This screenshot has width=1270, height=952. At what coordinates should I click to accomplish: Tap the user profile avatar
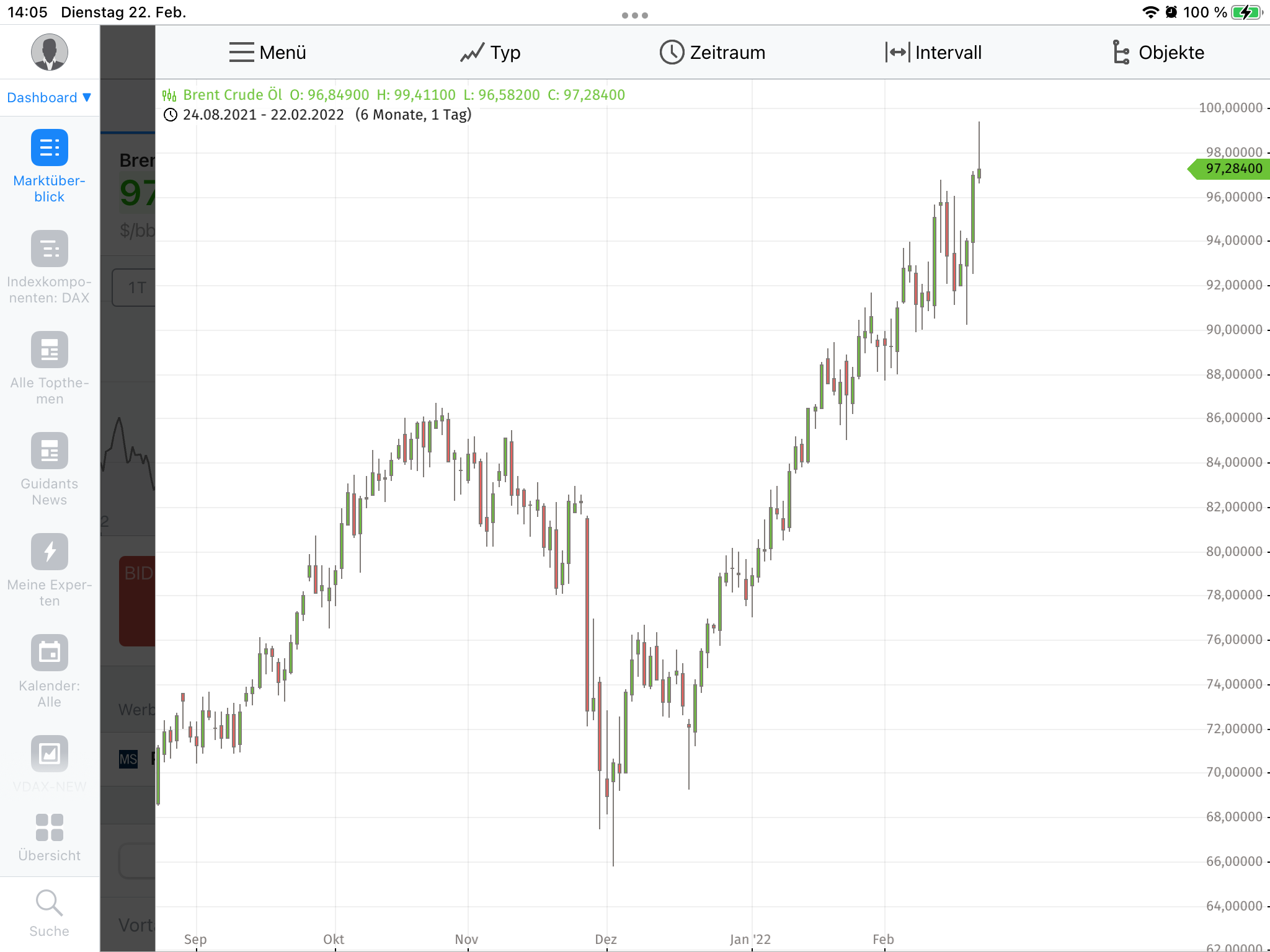49,52
